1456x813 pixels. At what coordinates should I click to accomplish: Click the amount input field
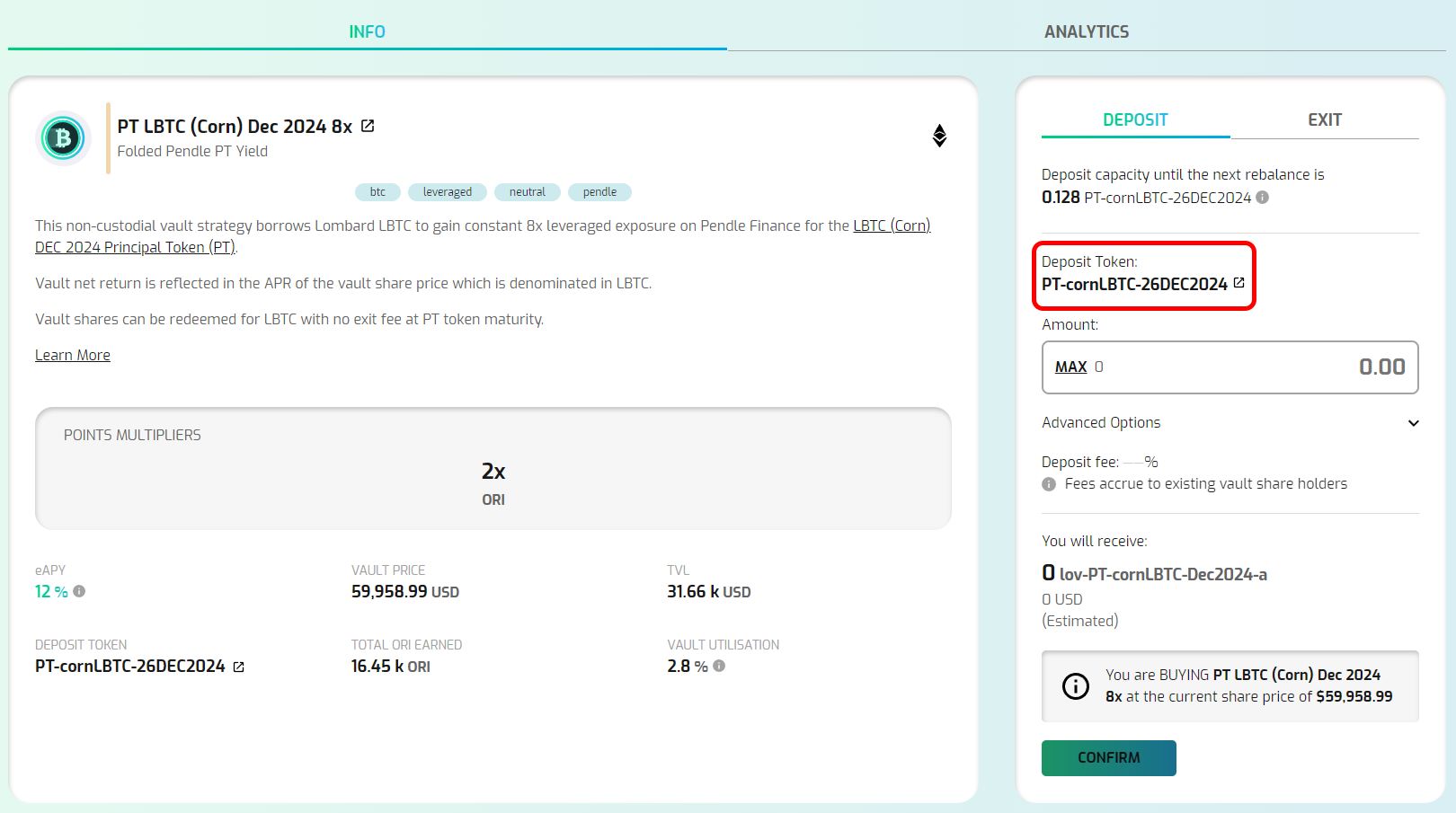1258,367
